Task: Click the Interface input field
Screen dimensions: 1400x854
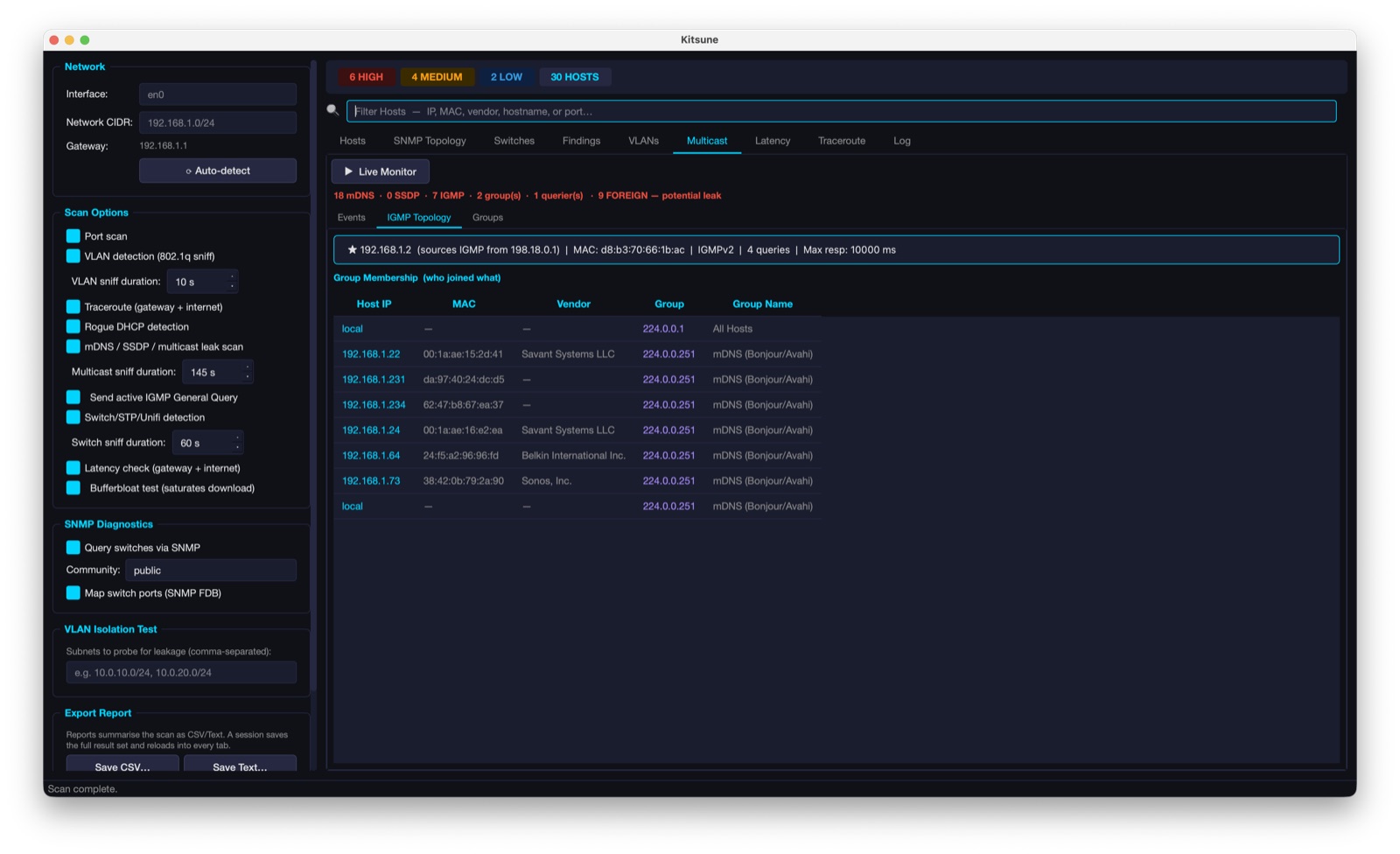Action: [x=218, y=94]
